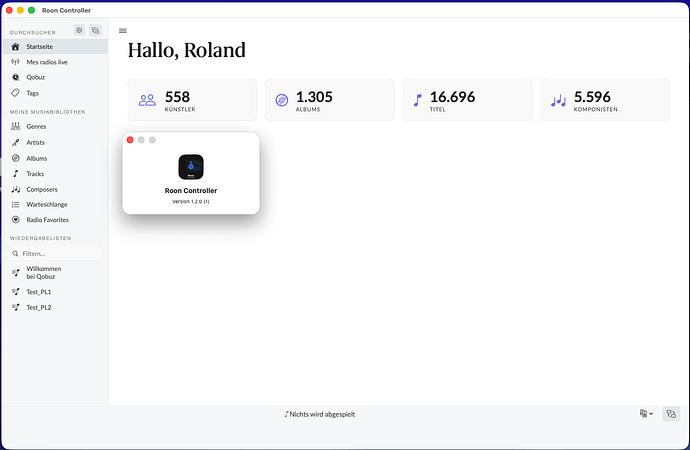This screenshot has width=690, height=450.
Task: Click the note icon on Titel card
Action: 417,100
